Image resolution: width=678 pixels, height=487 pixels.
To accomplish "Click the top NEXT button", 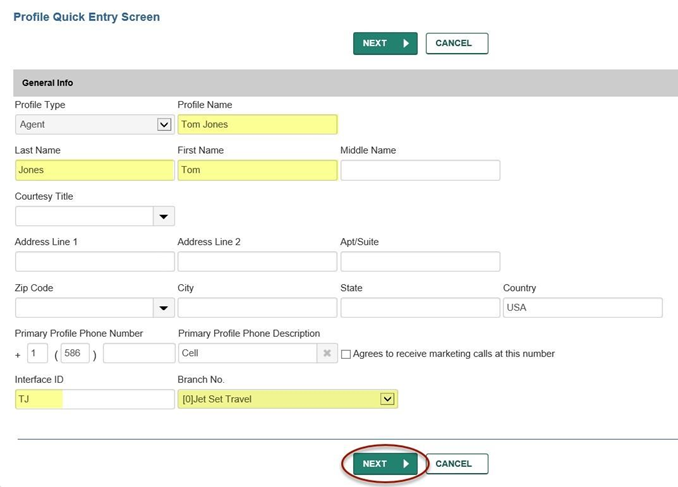I will (385, 43).
